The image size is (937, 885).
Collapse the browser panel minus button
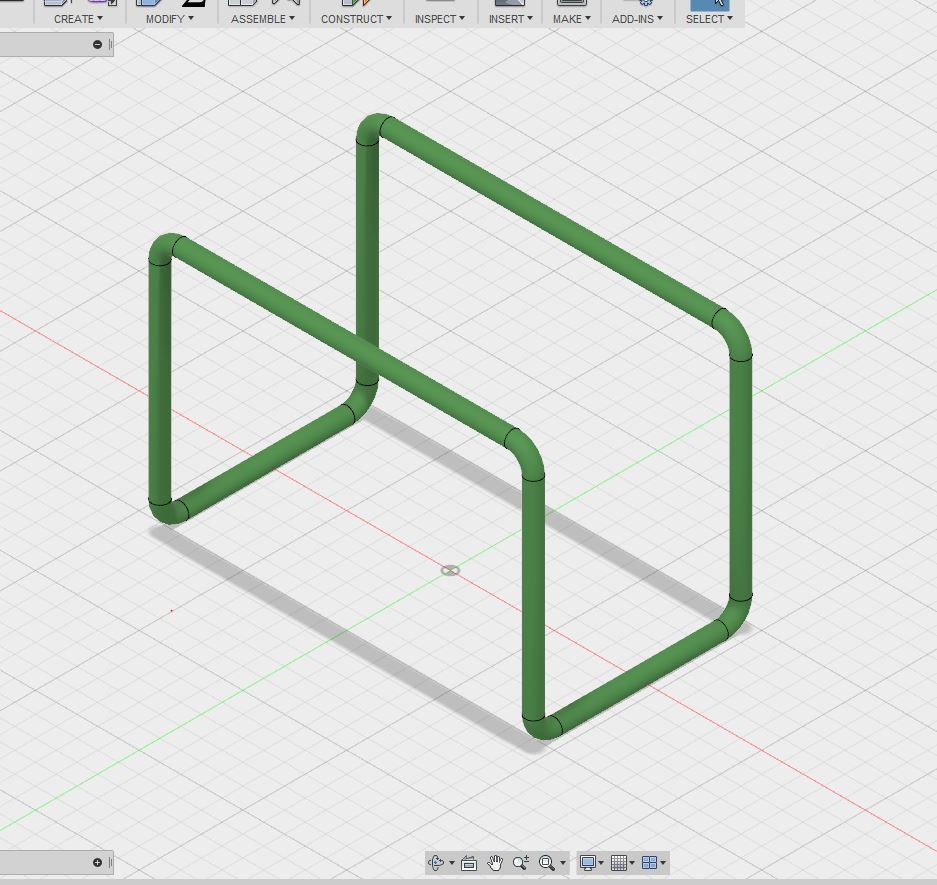pyautogui.click(x=97, y=44)
